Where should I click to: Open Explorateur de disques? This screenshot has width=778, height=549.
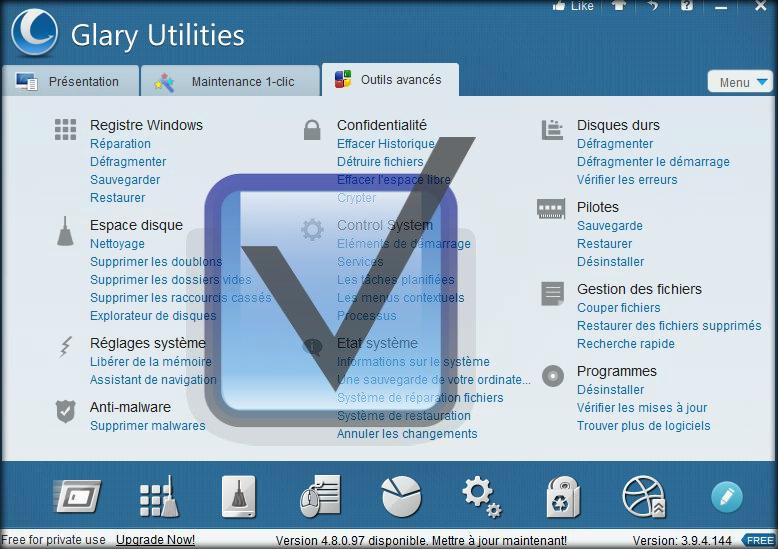click(153, 316)
